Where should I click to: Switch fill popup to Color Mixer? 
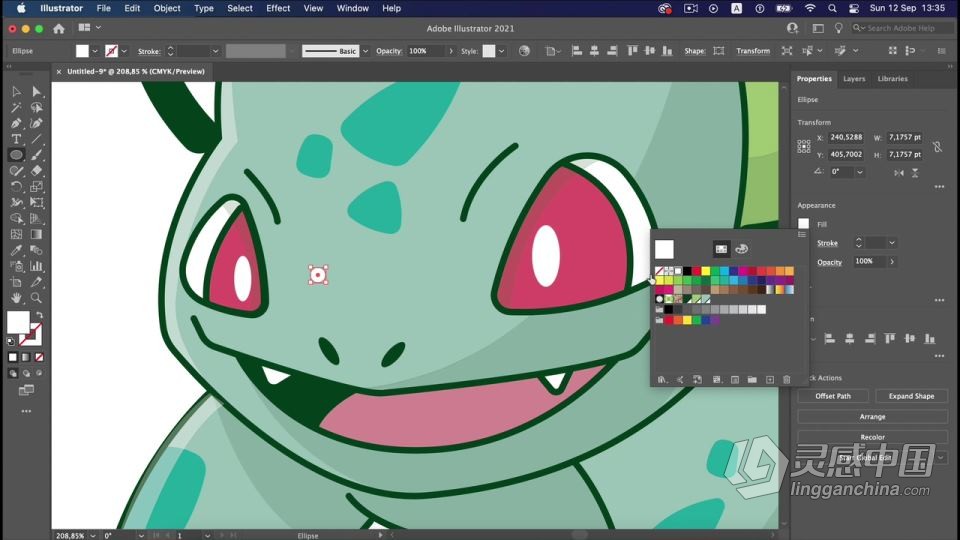point(741,249)
